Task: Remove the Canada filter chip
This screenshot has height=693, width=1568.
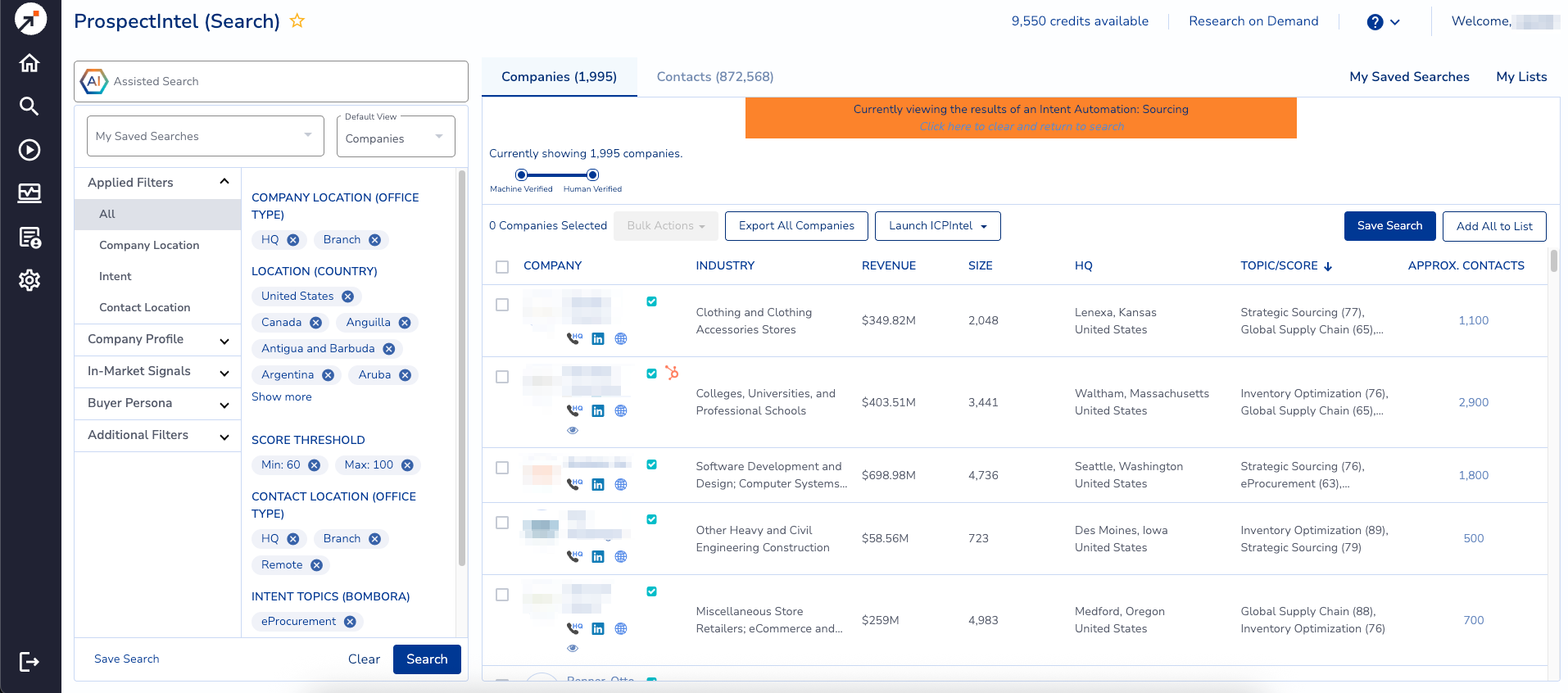Action: pos(316,323)
